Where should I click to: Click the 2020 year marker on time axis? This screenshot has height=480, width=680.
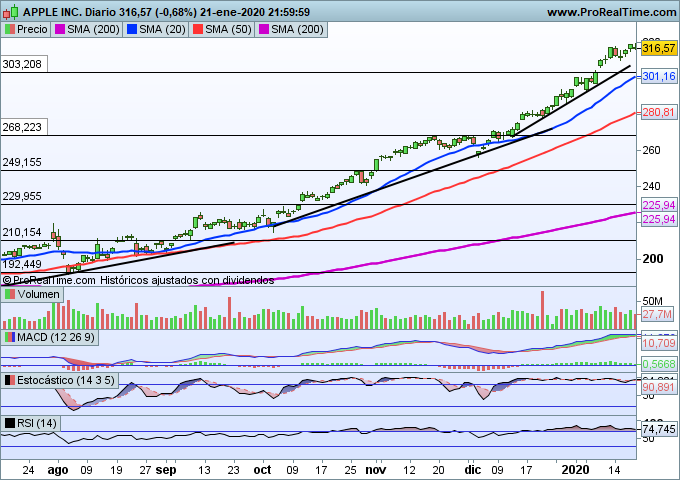575,470
